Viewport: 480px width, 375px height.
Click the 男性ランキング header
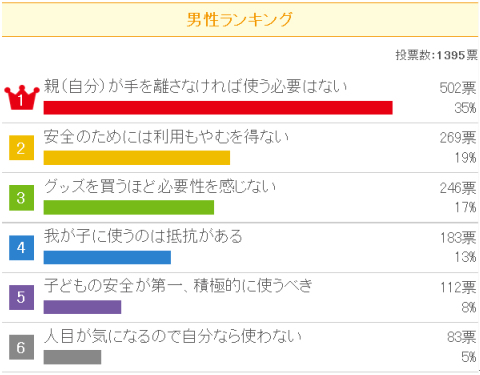[x=240, y=19]
